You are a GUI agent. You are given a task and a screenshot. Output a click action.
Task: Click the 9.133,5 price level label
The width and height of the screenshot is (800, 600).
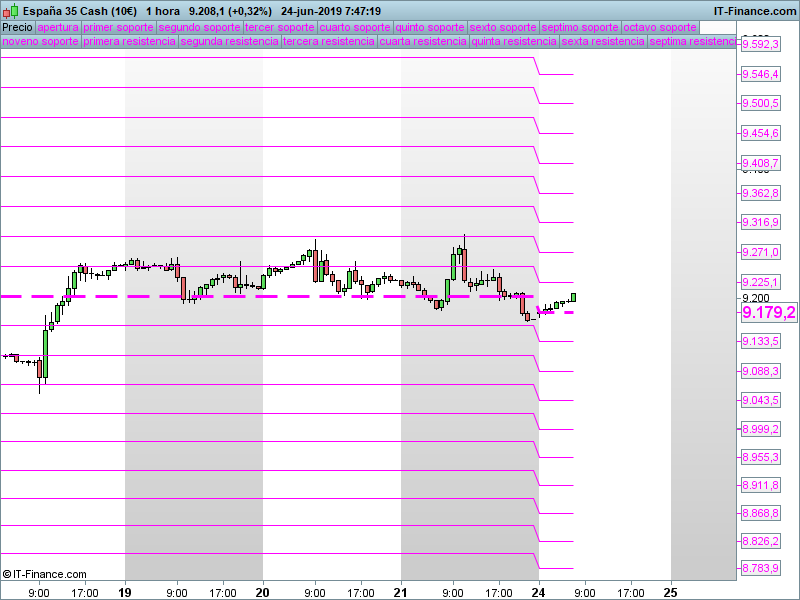click(x=760, y=341)
